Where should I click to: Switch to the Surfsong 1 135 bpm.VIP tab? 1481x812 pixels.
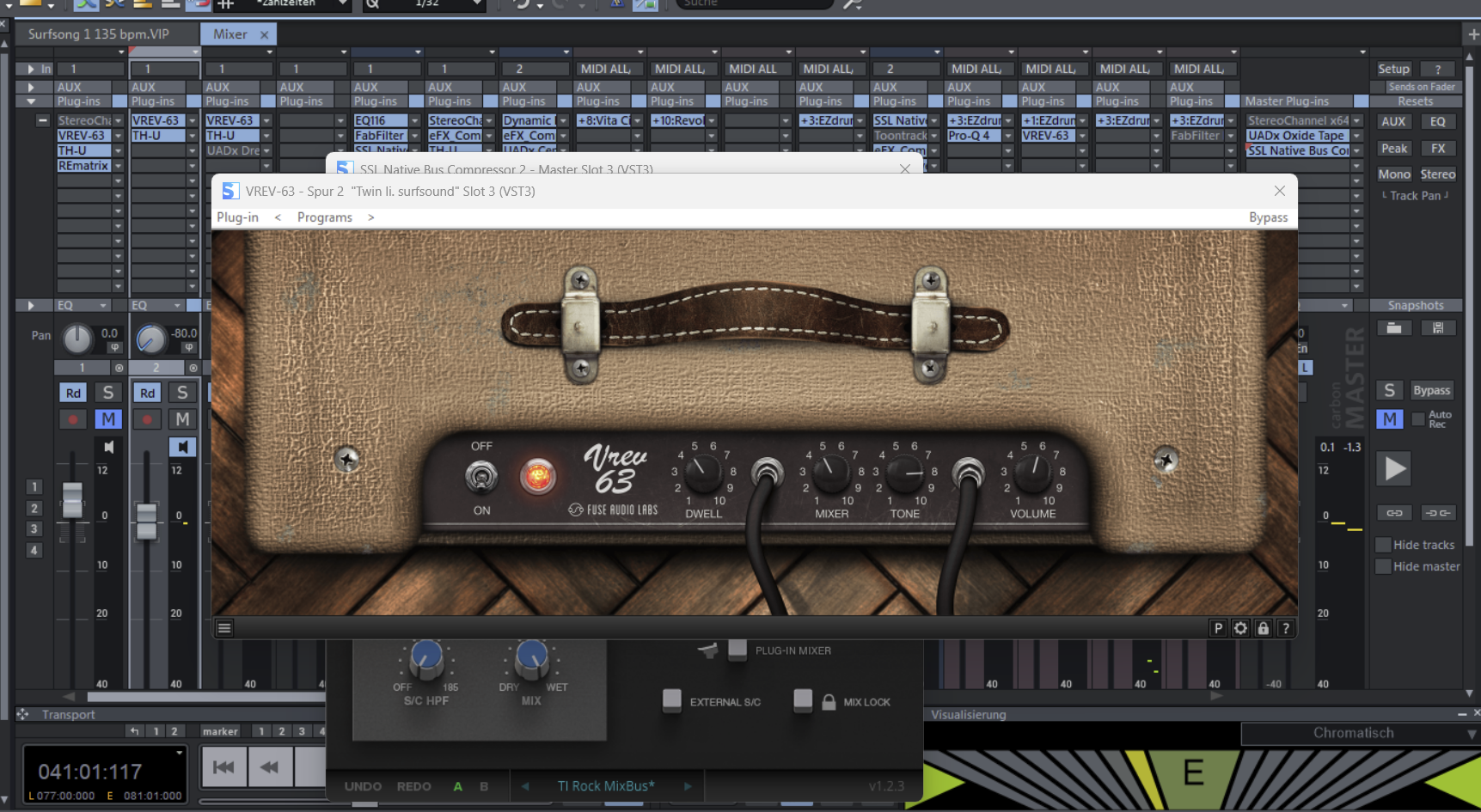99,34
